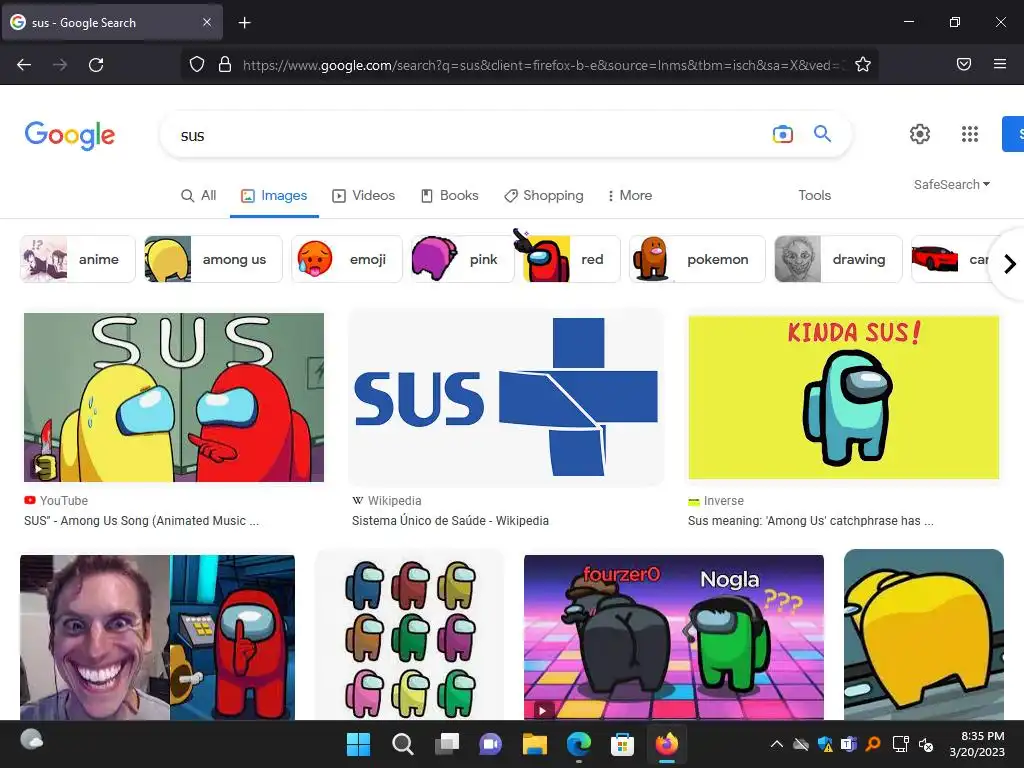Expand the SafeSearch dropdown
The height and width of the screenshot is (768, 1024).
click(952, 185)
